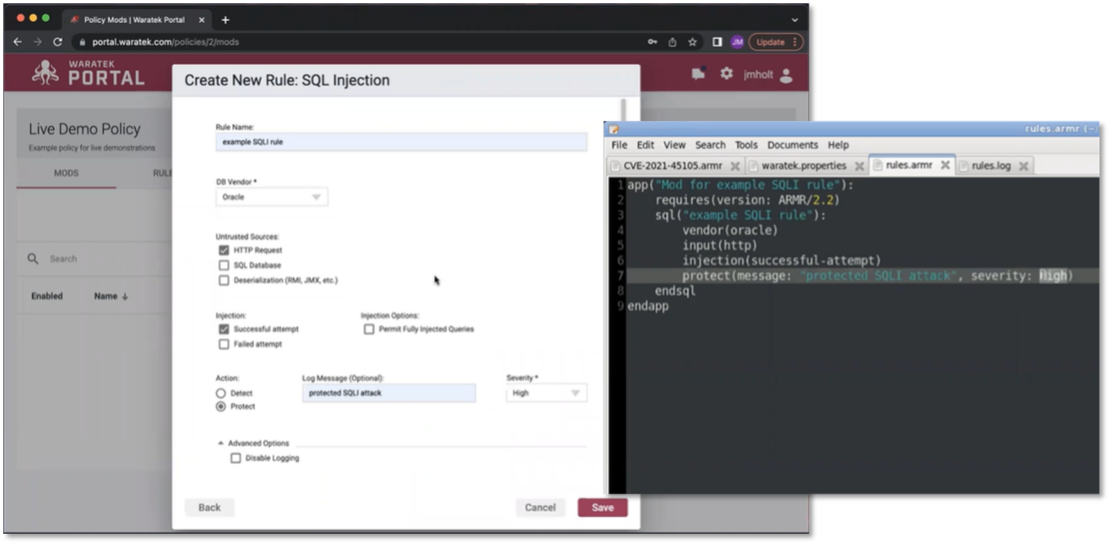Viewport: 1112px width, 547px height.
Task: Open the portal settings gear icon
Action: click(727, 74)
